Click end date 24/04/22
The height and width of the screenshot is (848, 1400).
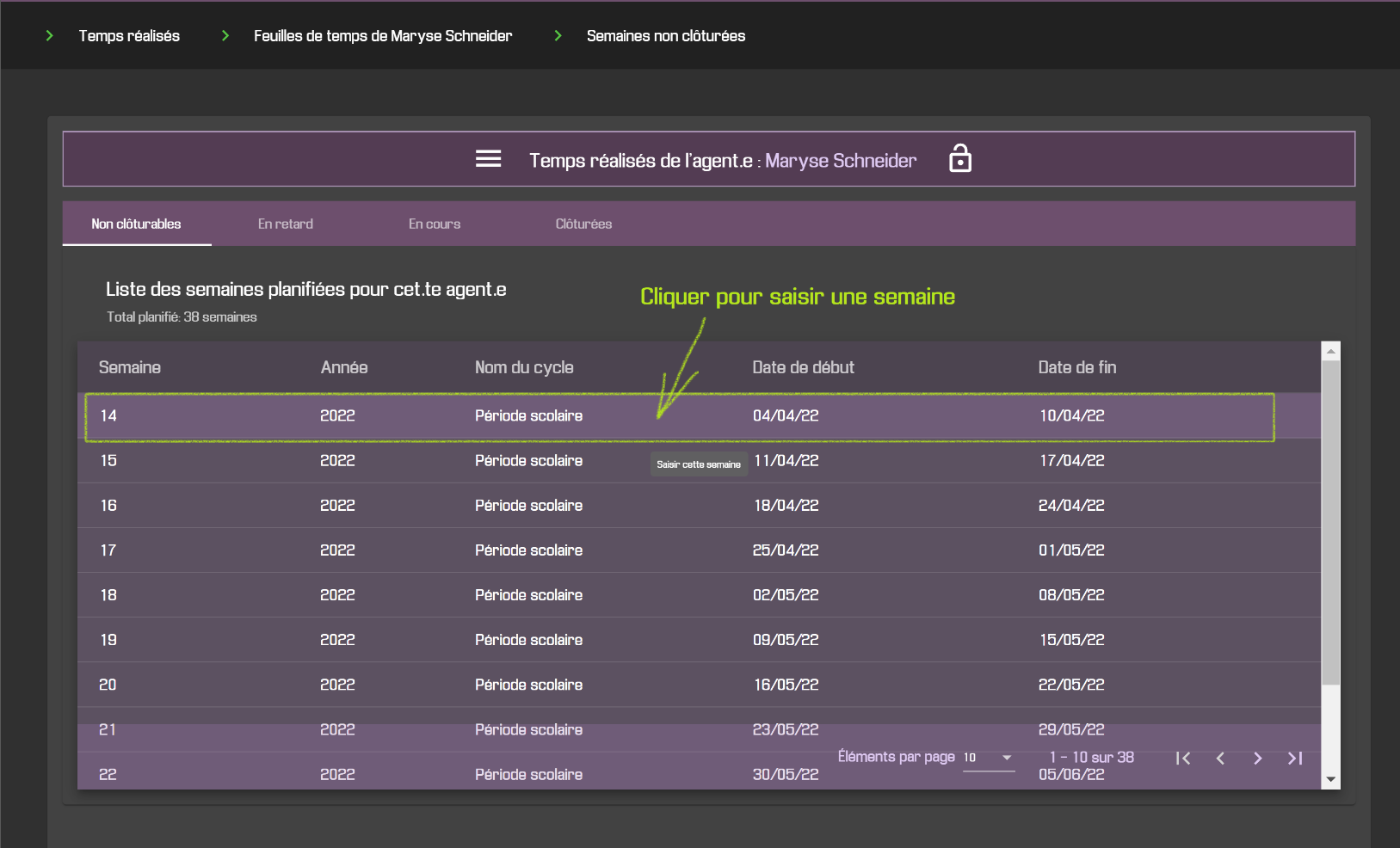point(1071,505)
